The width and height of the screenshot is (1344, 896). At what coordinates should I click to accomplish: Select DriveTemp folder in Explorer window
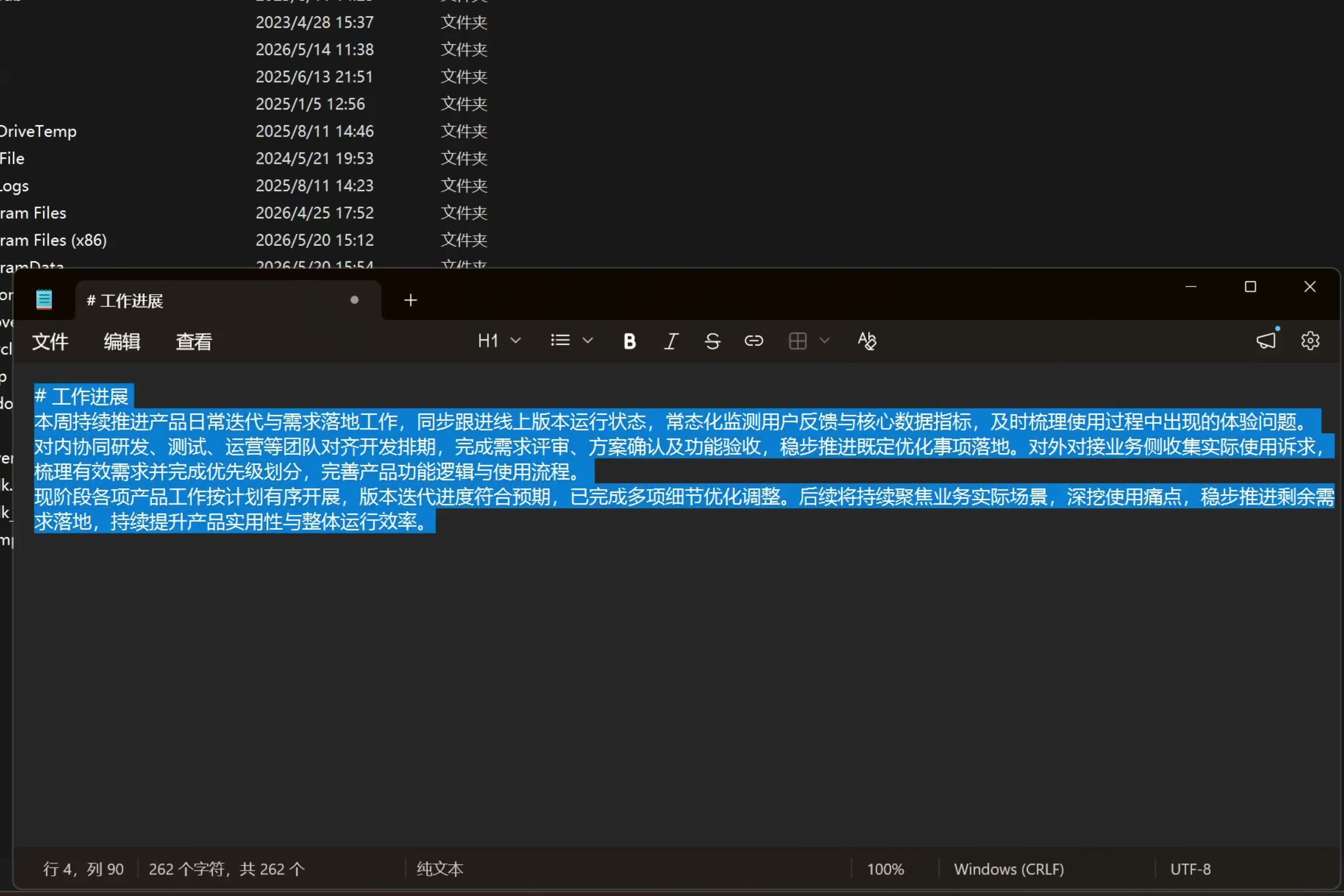(38, 131)
